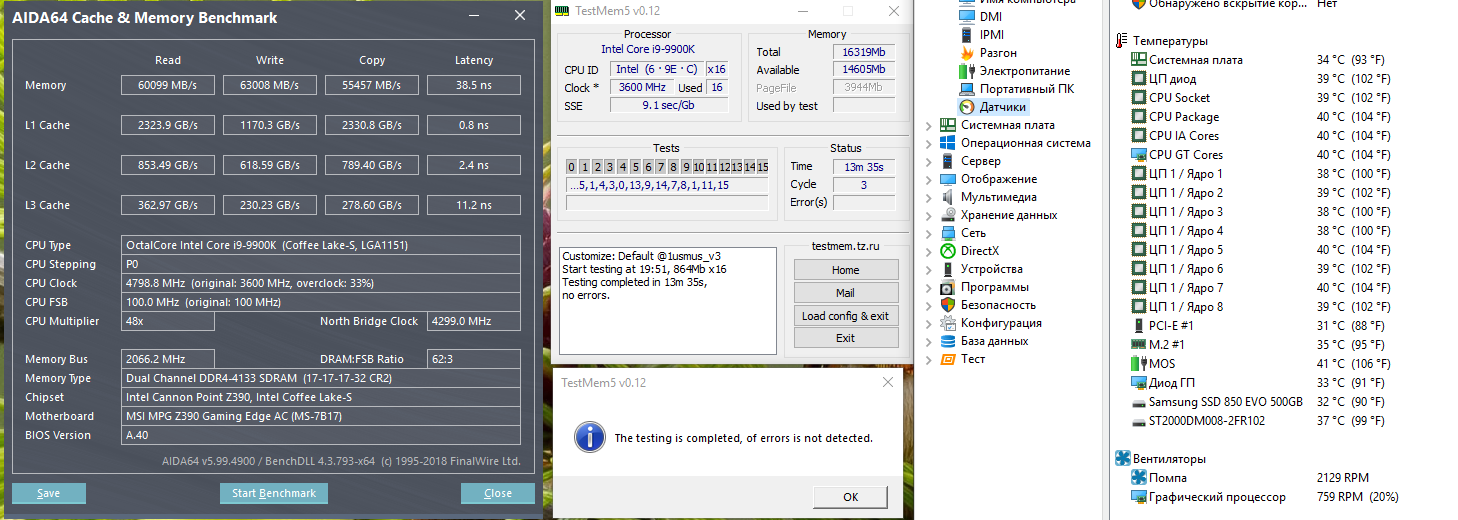
Task: Click the Memory Latency value 38.5 ns
Action: [x=474, y=85]
